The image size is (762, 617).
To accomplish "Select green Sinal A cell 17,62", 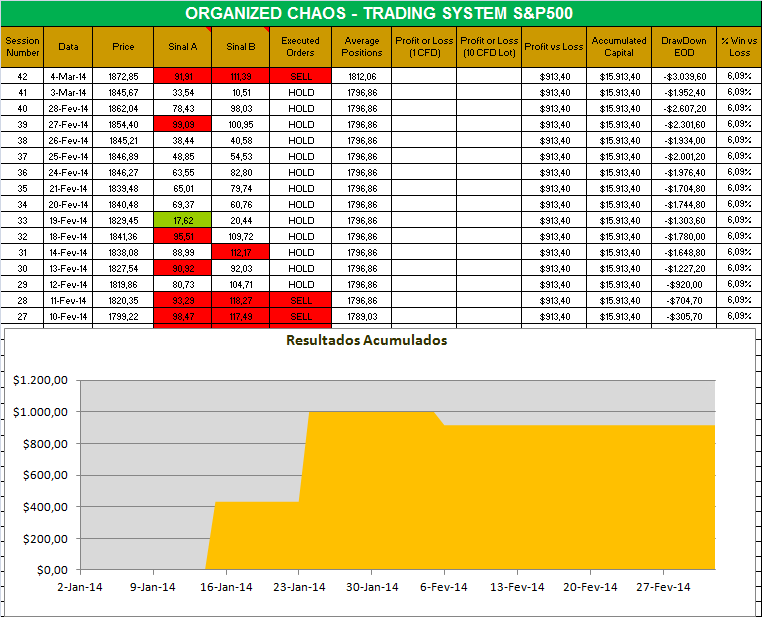I will (183, 221).
